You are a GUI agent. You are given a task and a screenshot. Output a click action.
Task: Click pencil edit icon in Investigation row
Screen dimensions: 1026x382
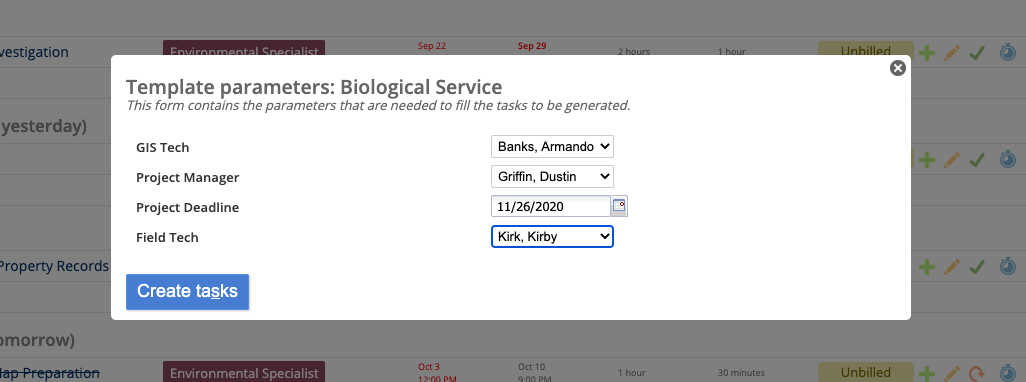[952, 52]
